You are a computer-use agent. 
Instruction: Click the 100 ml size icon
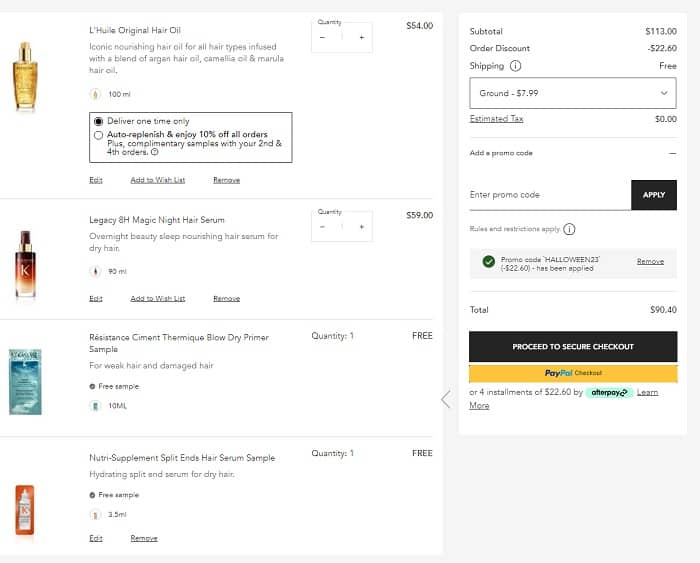pos(96,94)
